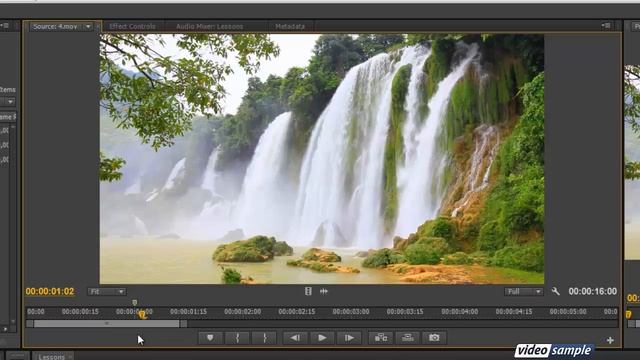The height and width of the screenshot is (360, 640).
Task: Step forward one frame
Action: click(349, 338)
